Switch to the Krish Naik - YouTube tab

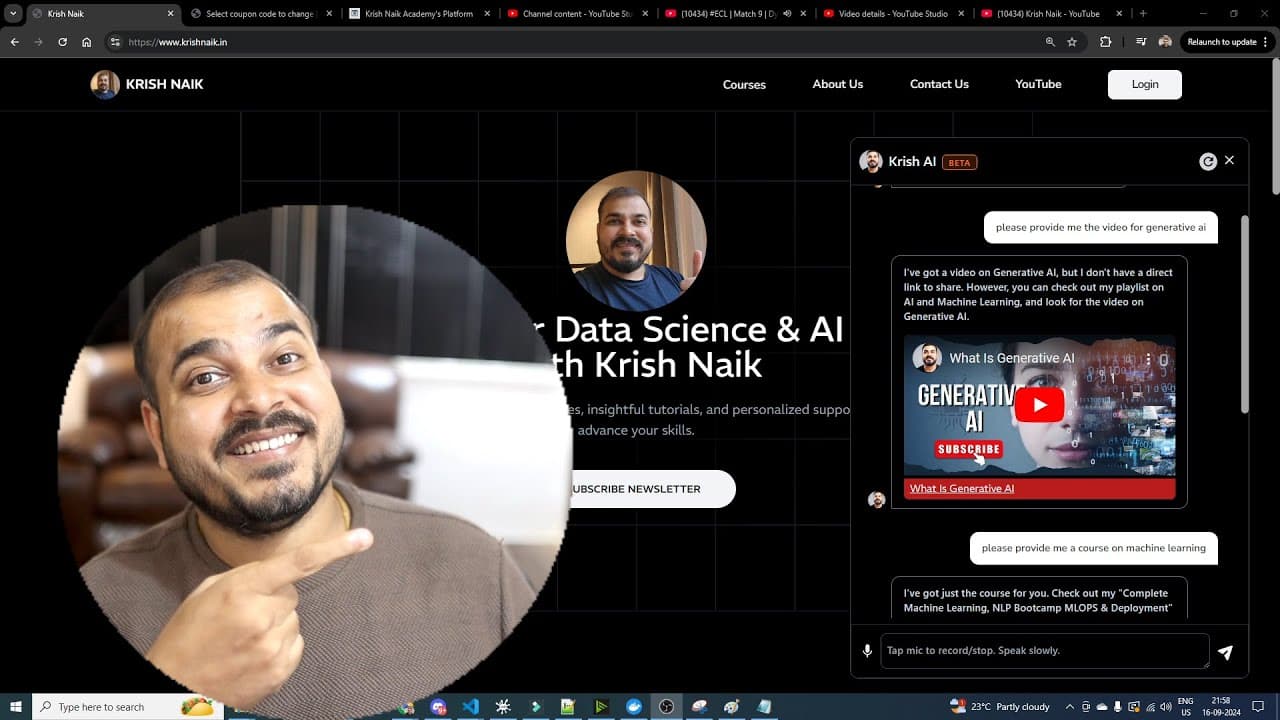coord(1052,14)
